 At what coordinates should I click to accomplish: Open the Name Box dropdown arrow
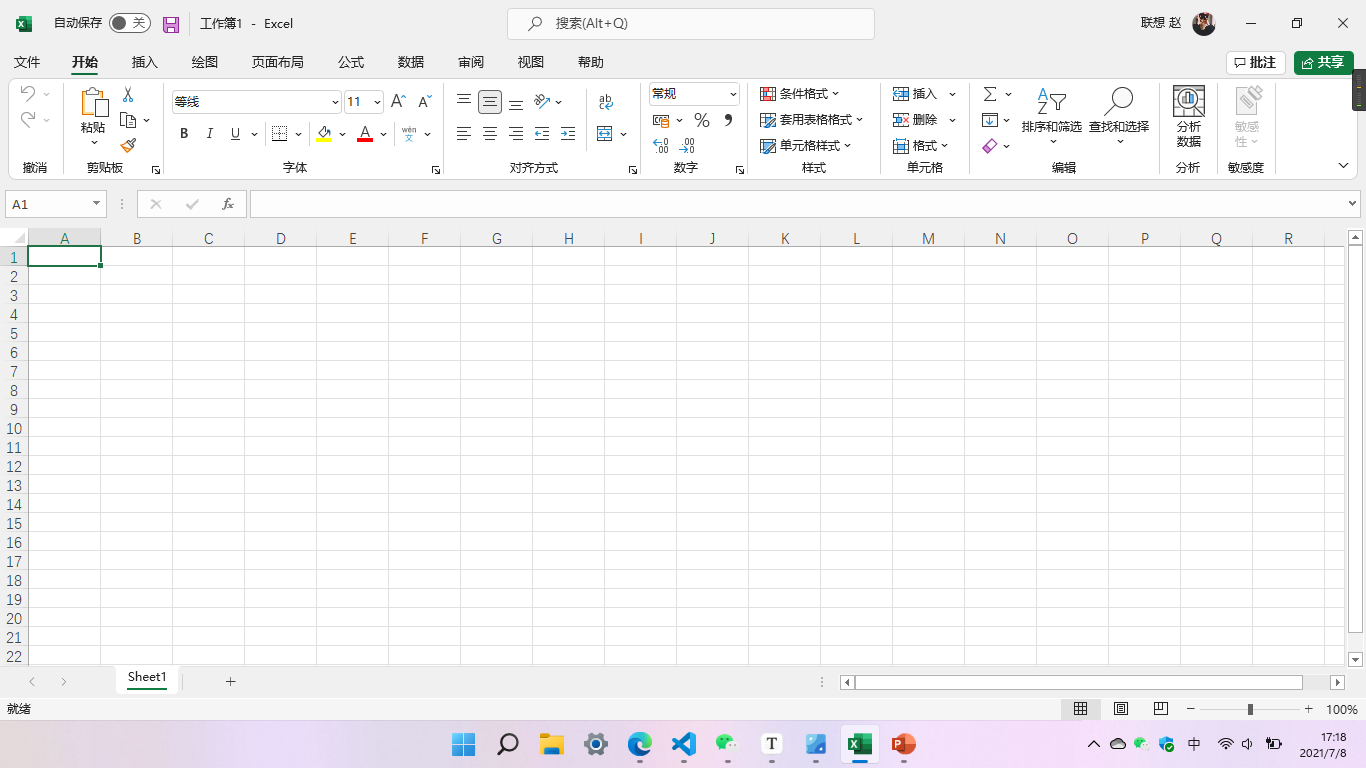pos(97,204)
